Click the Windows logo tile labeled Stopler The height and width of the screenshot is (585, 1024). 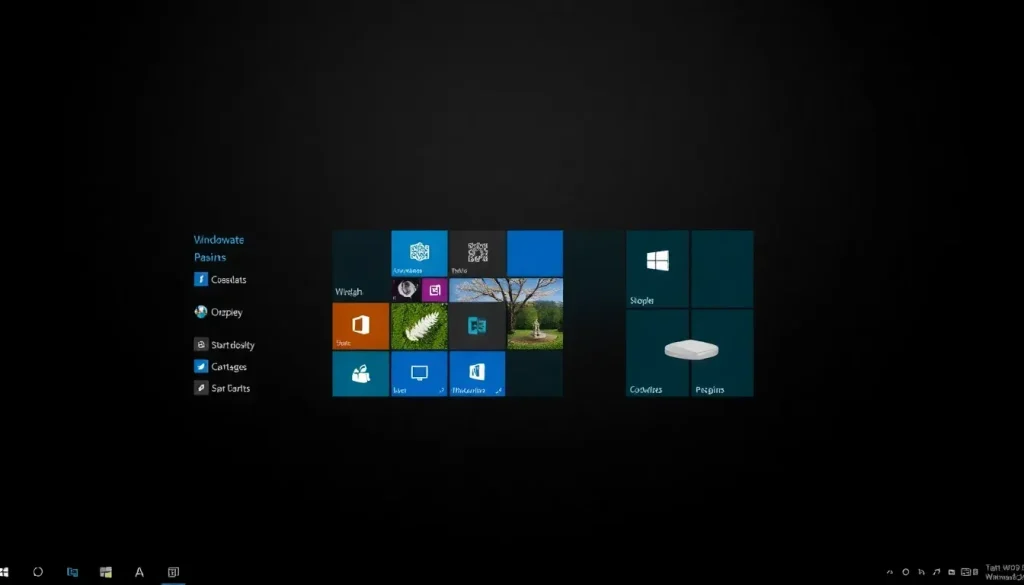[657, 268]
